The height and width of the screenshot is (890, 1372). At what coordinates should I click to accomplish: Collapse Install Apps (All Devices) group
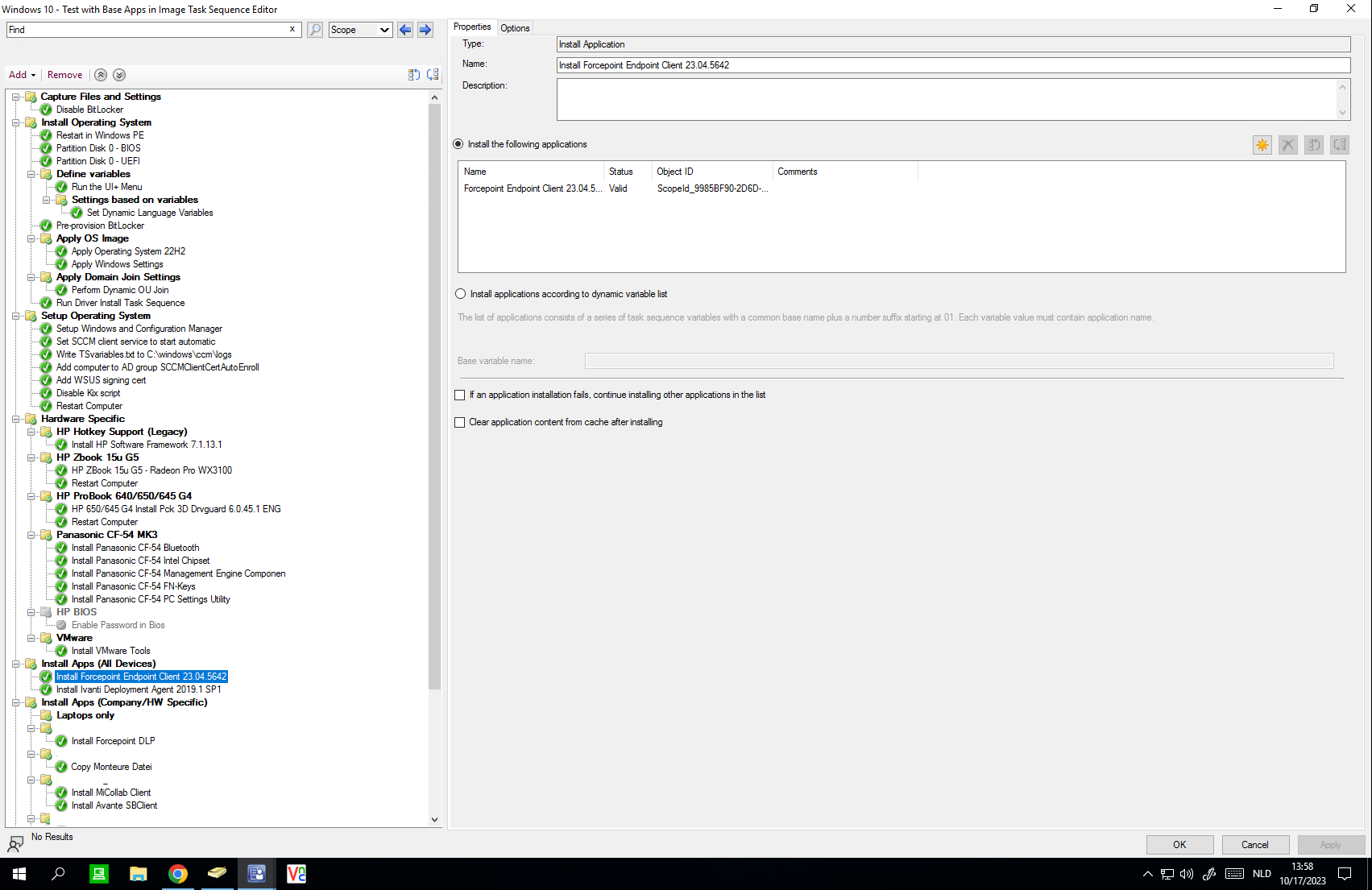[x=15, y=664]
